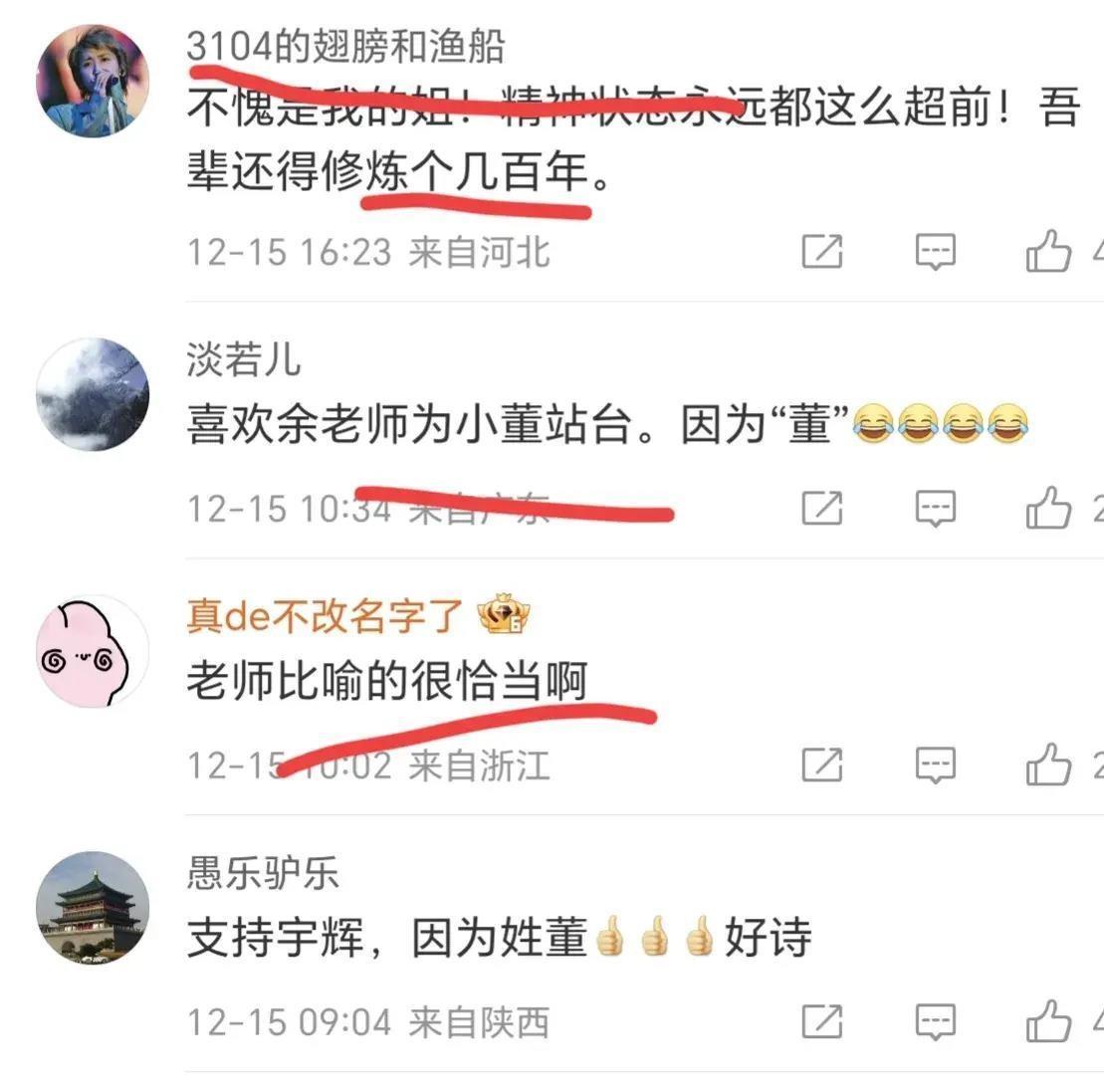Open the username 愚乐驴乐

pos(263,873)
